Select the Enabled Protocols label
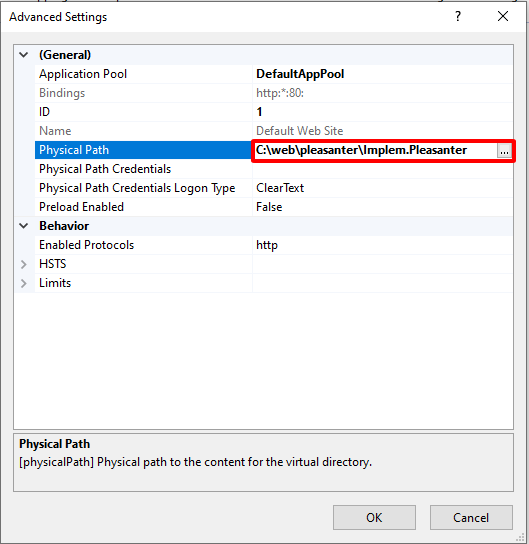The width and height of the screenshot is (529, 544). pyautogui.click(x=87, y=245)
